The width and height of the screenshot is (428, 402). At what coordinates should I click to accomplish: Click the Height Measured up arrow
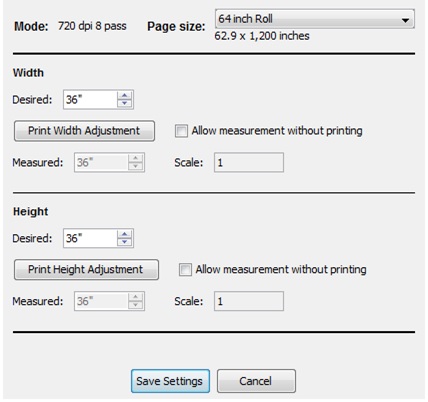point(136,297)
